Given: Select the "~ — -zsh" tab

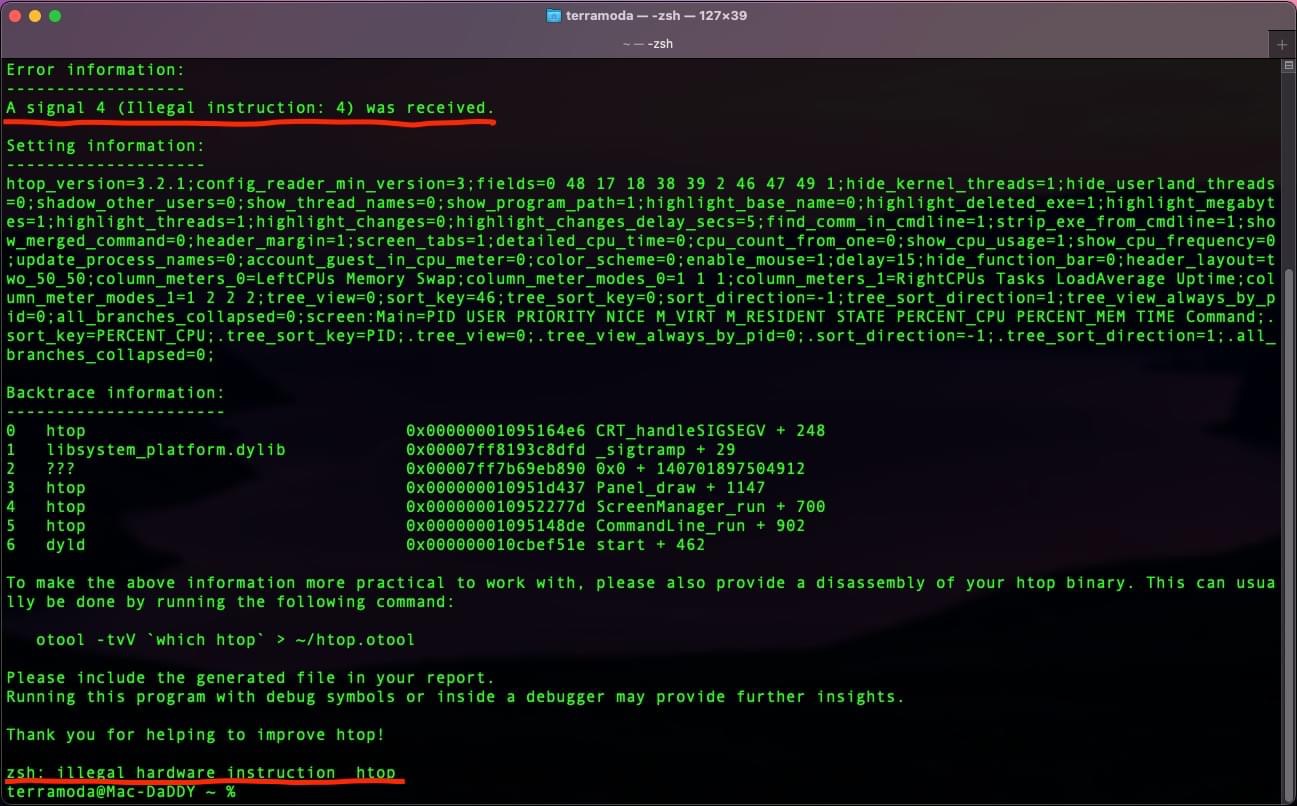Looking at the screenshot, I should pos(647,44).
